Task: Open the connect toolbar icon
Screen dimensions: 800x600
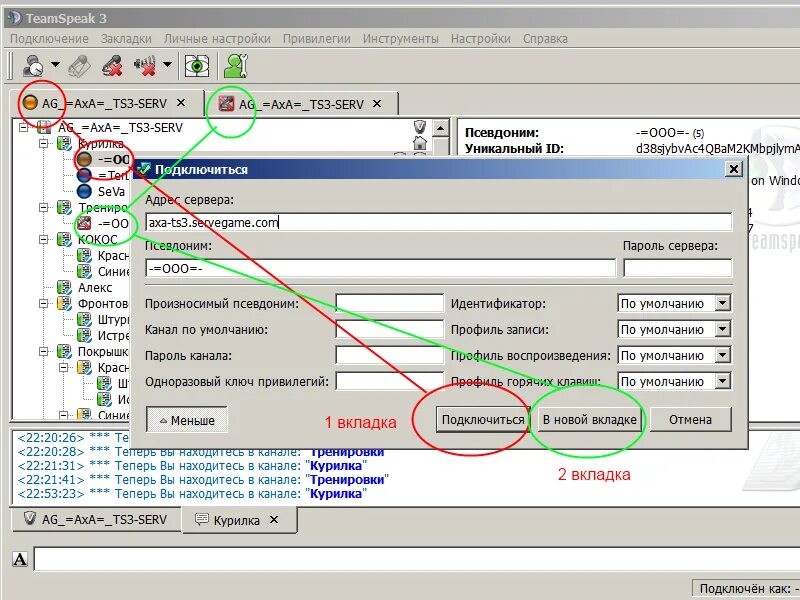Action: 33,65
